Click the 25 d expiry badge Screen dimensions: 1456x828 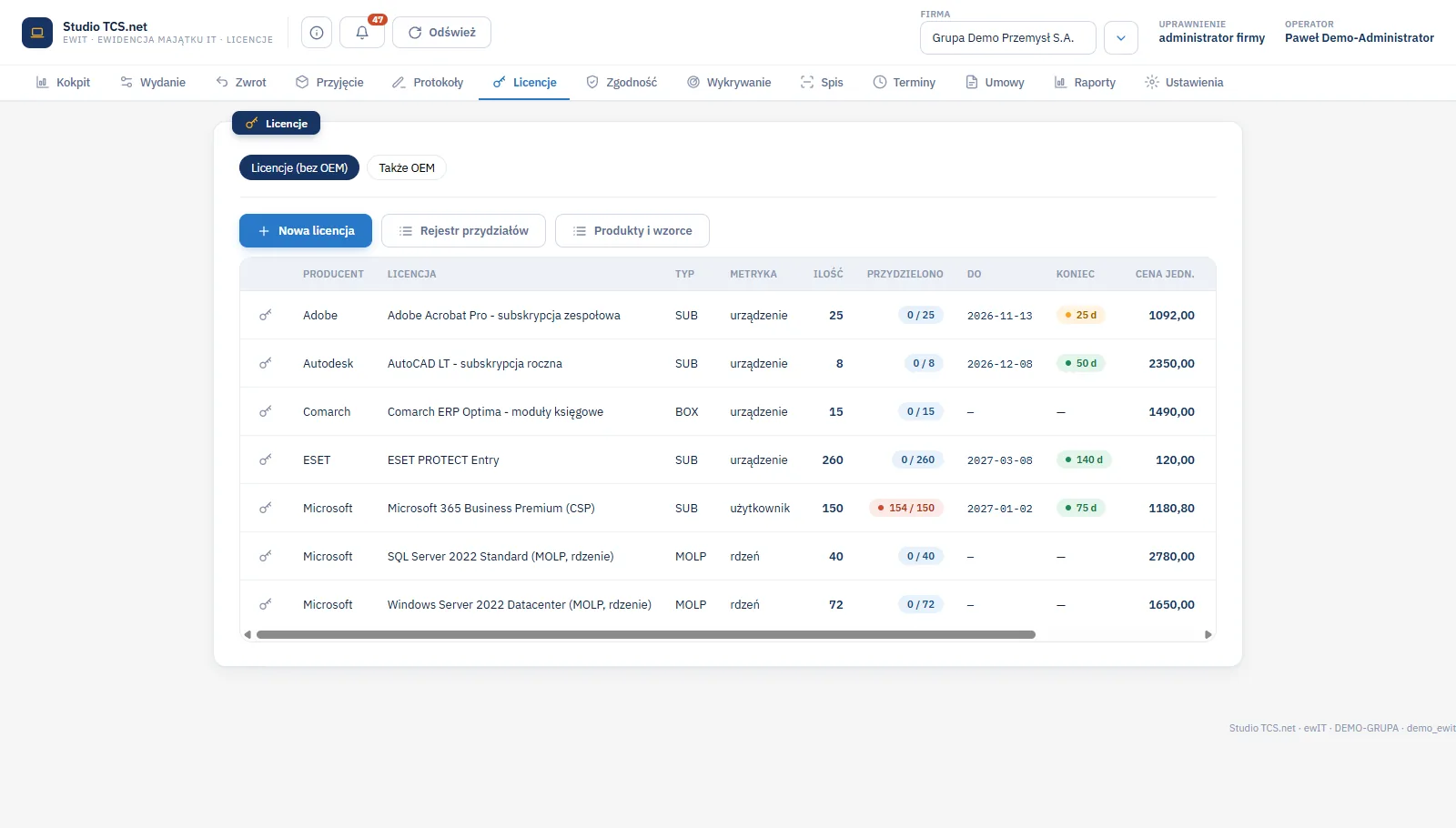tap(1081, 315)
